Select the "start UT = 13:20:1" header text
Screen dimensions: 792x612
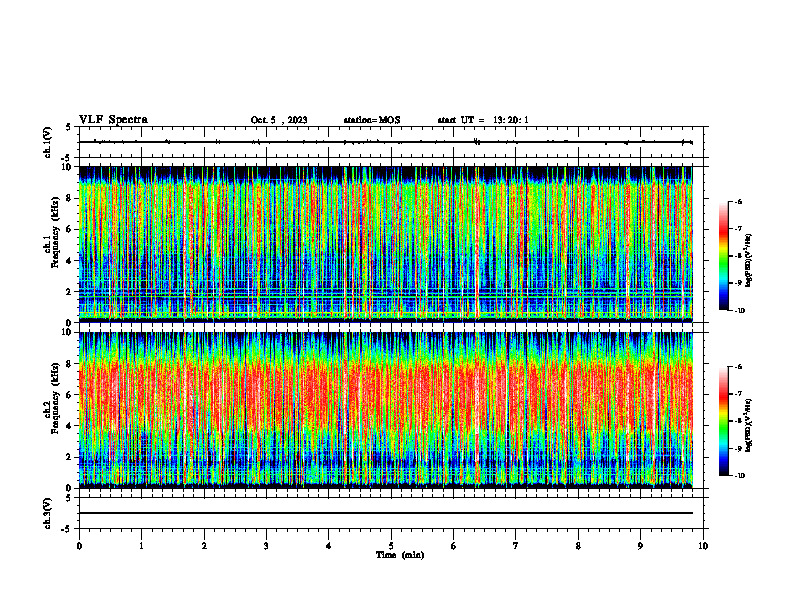click(483, 120)
